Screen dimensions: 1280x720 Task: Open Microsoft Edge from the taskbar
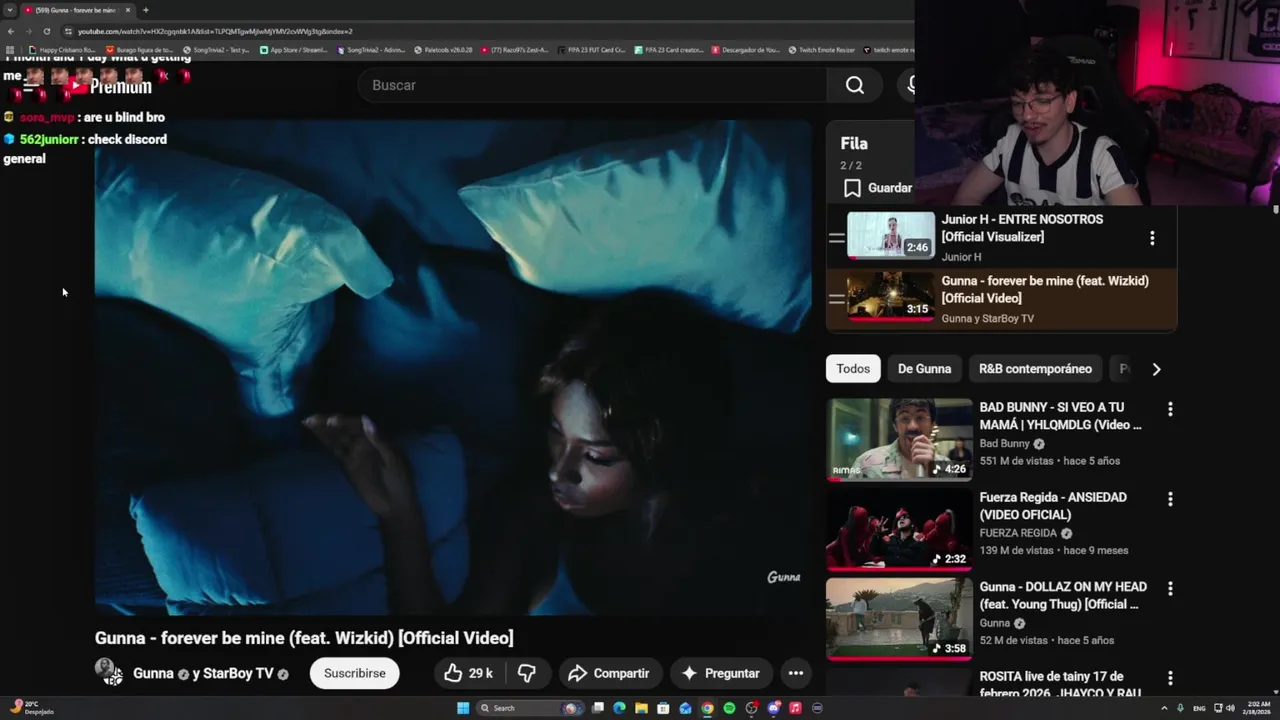click(x=619, y=708)
